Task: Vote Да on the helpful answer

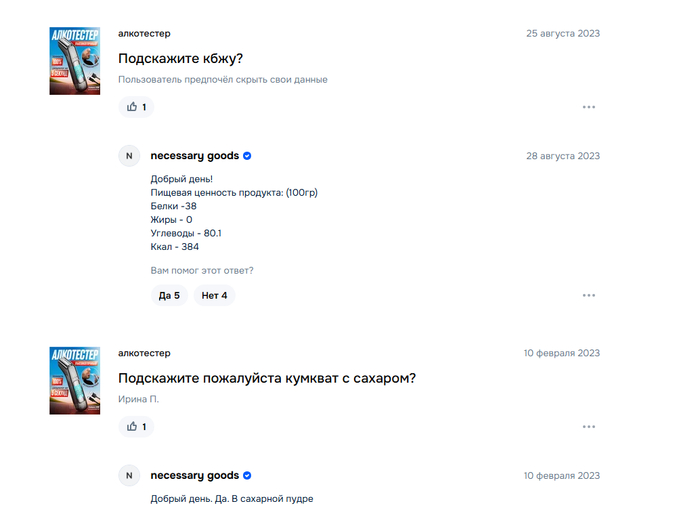Action: tap(169, 295)
